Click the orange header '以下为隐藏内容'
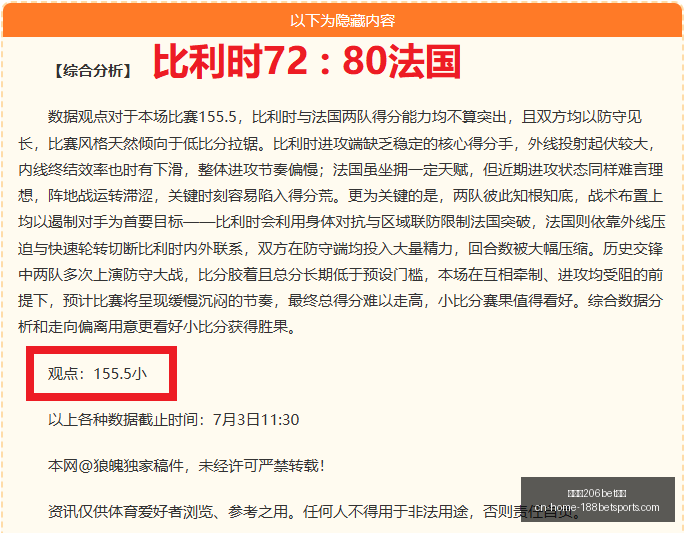Viewport: 686px width, 533px height. 343,21
